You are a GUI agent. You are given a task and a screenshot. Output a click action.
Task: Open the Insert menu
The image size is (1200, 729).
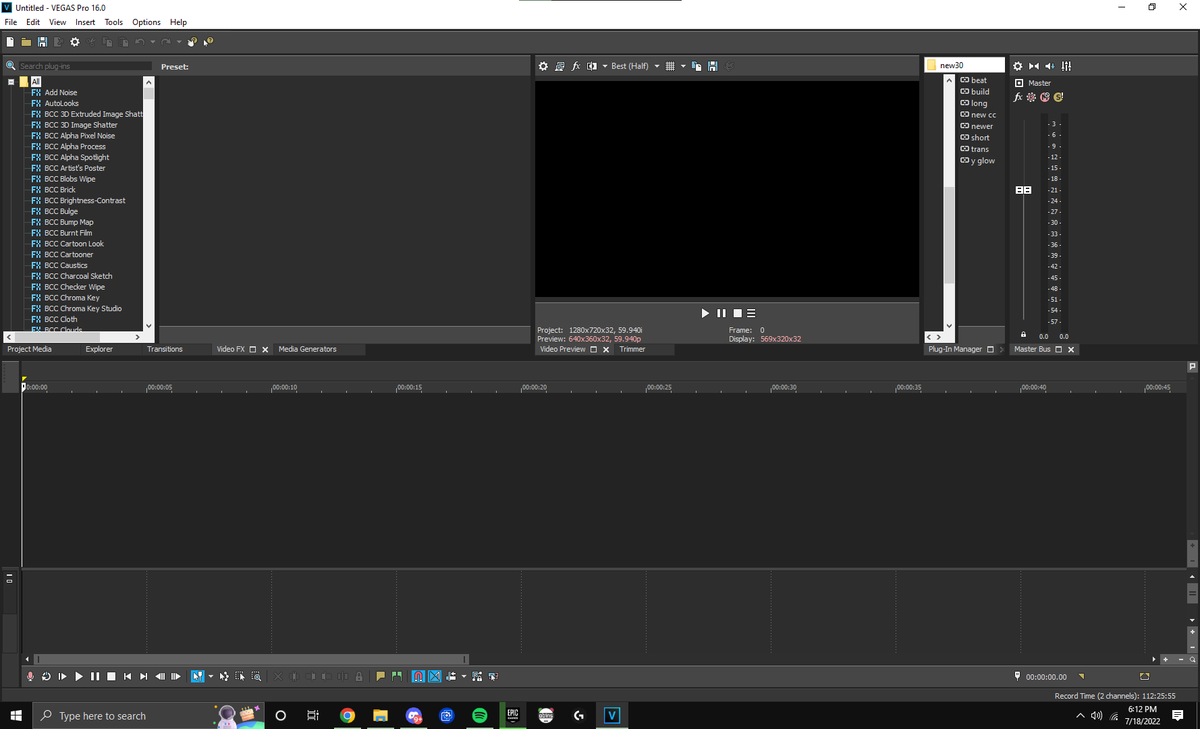[85, 22]
